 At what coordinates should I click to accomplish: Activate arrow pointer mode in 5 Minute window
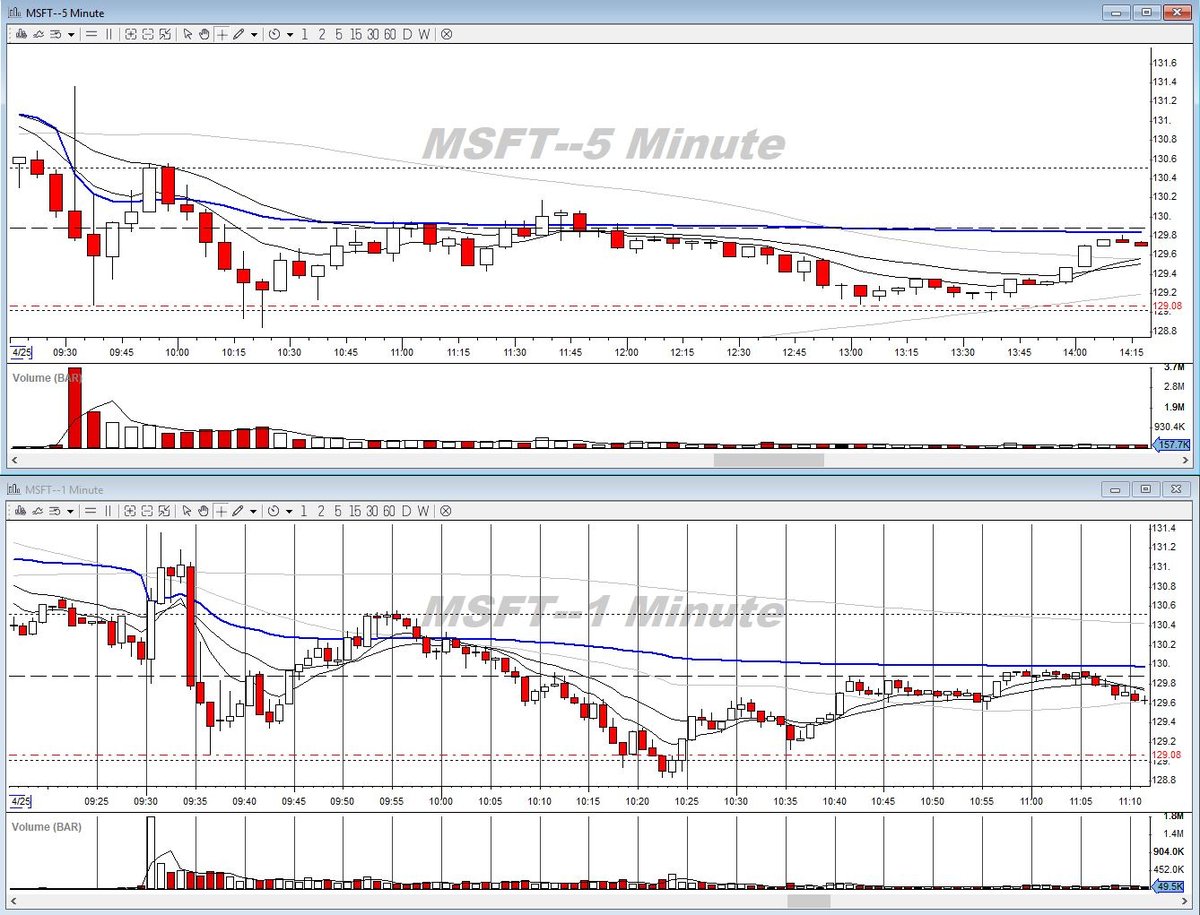tap(187, 34)
